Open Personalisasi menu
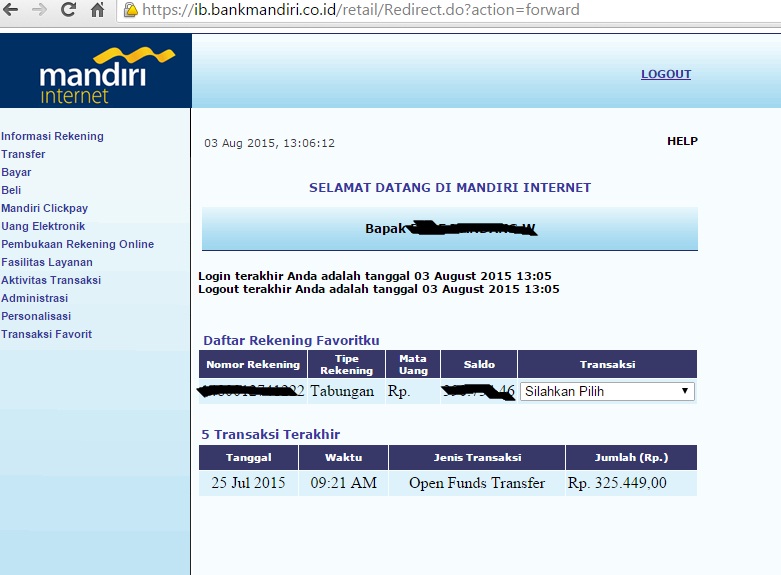 pyautogui.click(x=36, y=316)
